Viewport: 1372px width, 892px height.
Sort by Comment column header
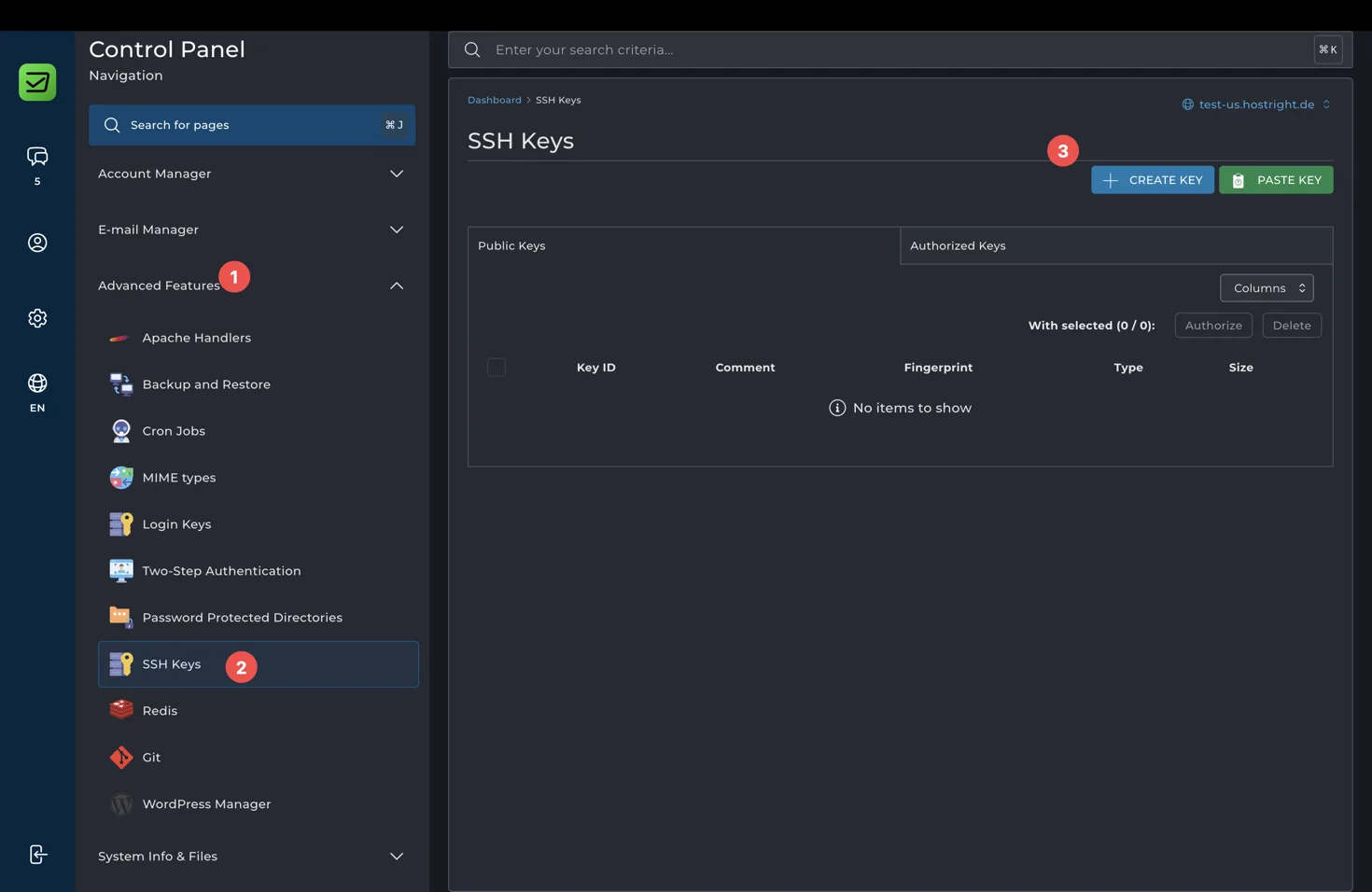pyautogui.click(x=745, y=368)
